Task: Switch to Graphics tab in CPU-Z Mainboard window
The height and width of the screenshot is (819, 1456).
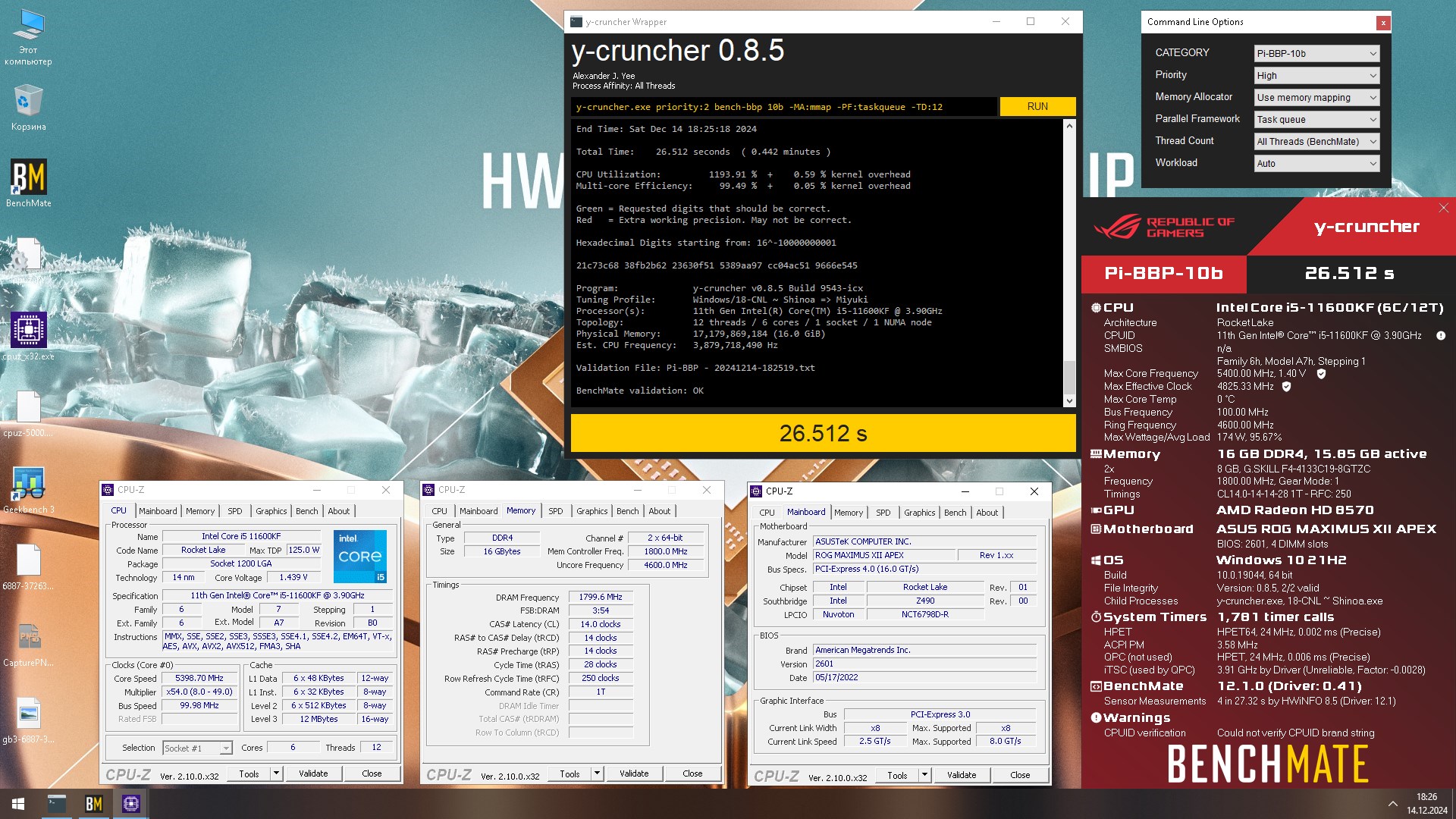Action: coord(919,513)
